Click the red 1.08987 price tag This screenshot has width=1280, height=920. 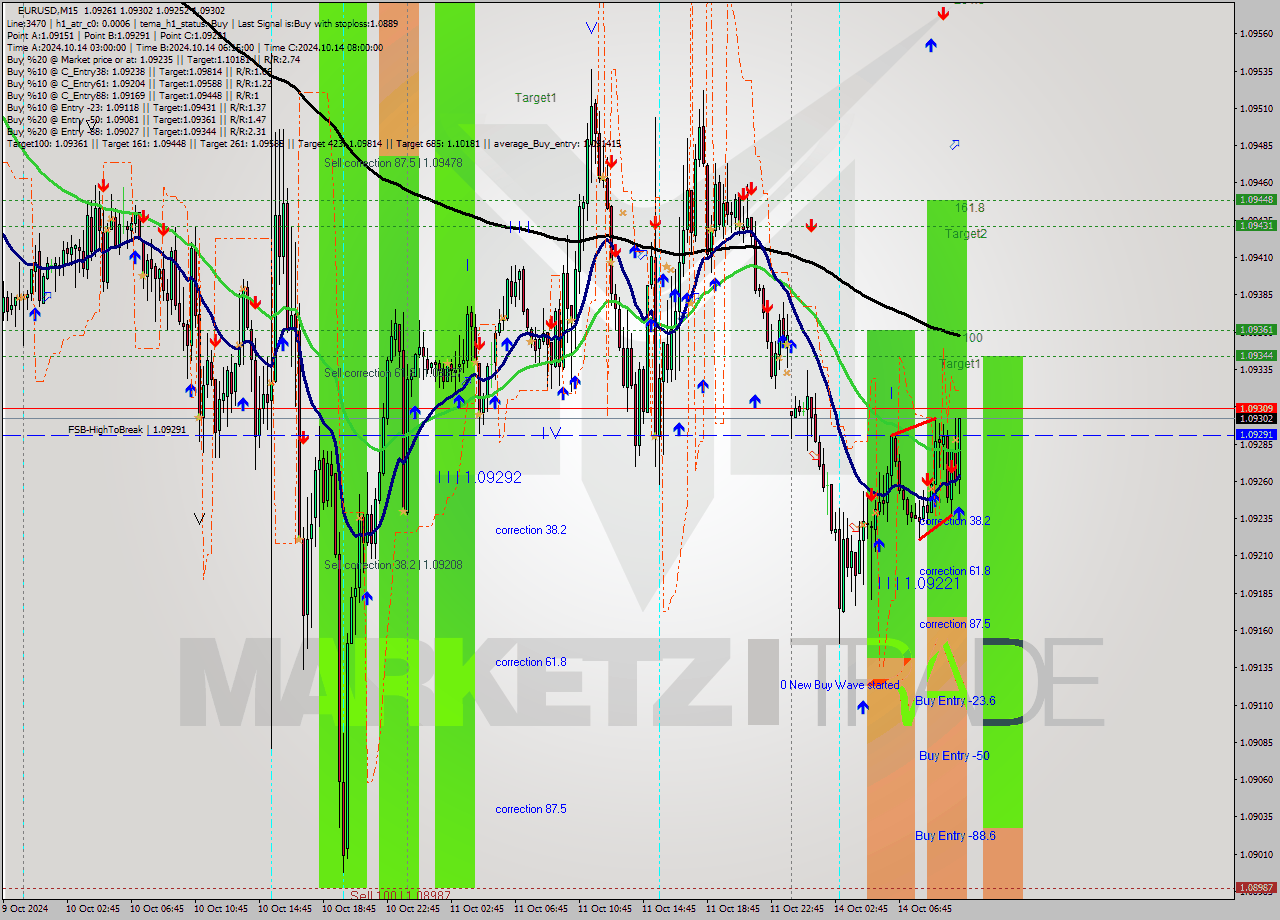pos(1256,887)
